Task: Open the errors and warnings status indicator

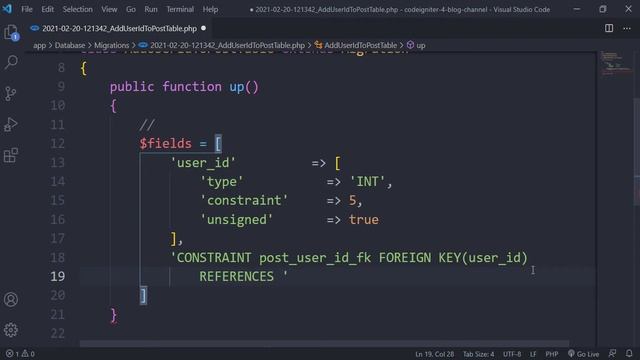Action: point(20,354)
